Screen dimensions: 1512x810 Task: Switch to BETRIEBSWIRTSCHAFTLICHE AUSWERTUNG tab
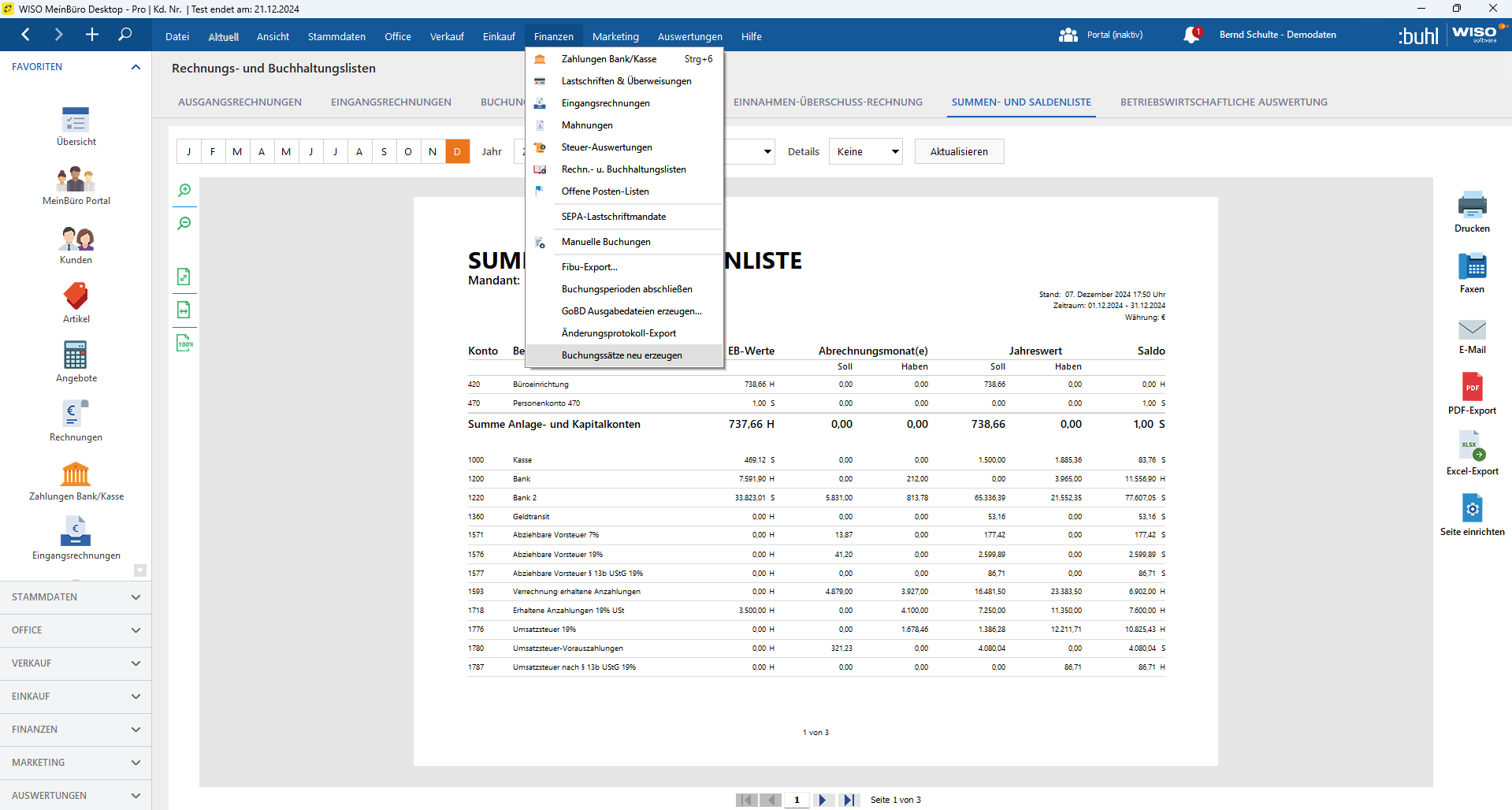[x=1224, y=102]
